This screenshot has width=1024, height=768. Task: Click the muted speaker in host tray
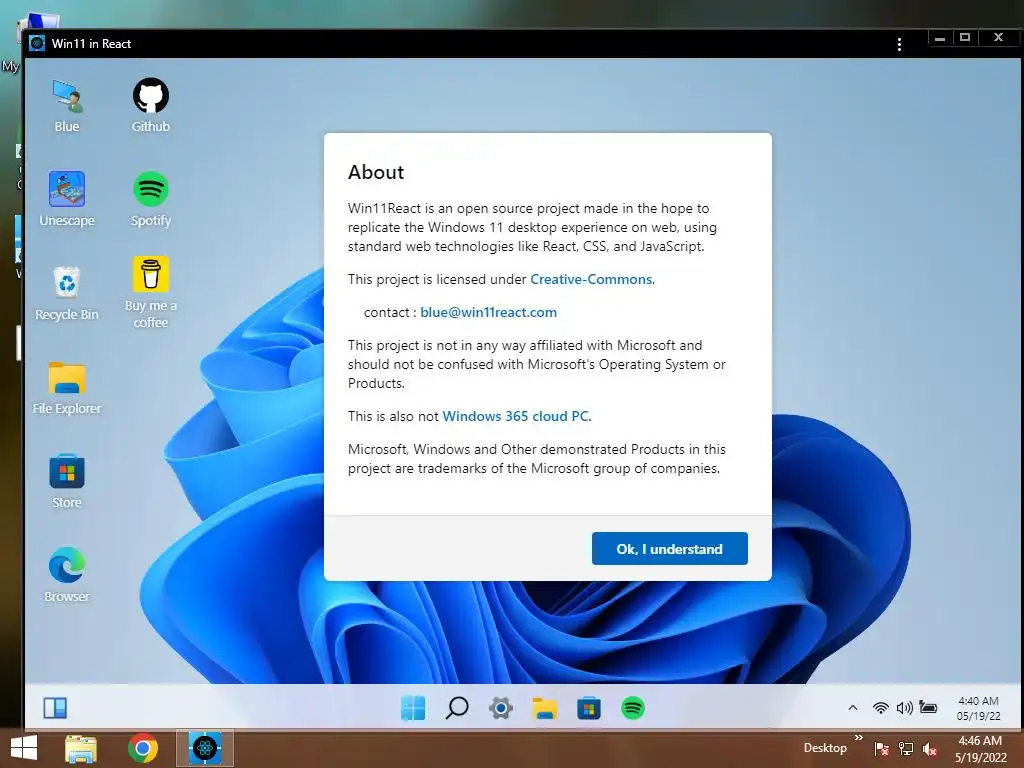point(930,749)
